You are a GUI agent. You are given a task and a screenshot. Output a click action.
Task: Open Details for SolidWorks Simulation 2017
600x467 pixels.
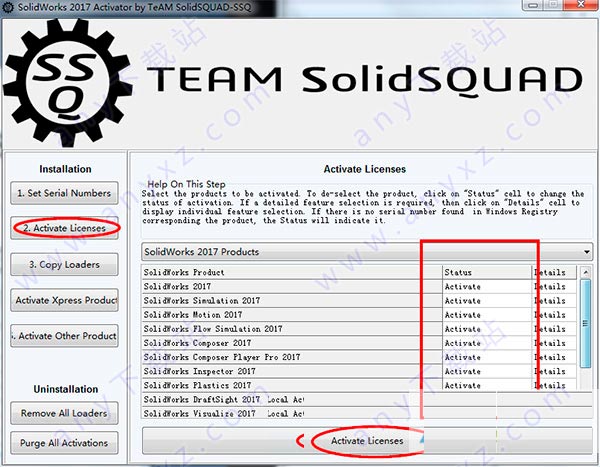pos(554,301)
